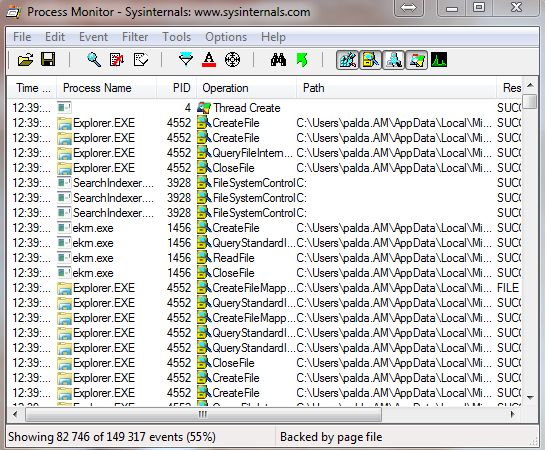Toggle event capture with the magnifier icon

[x=94, y=59]
